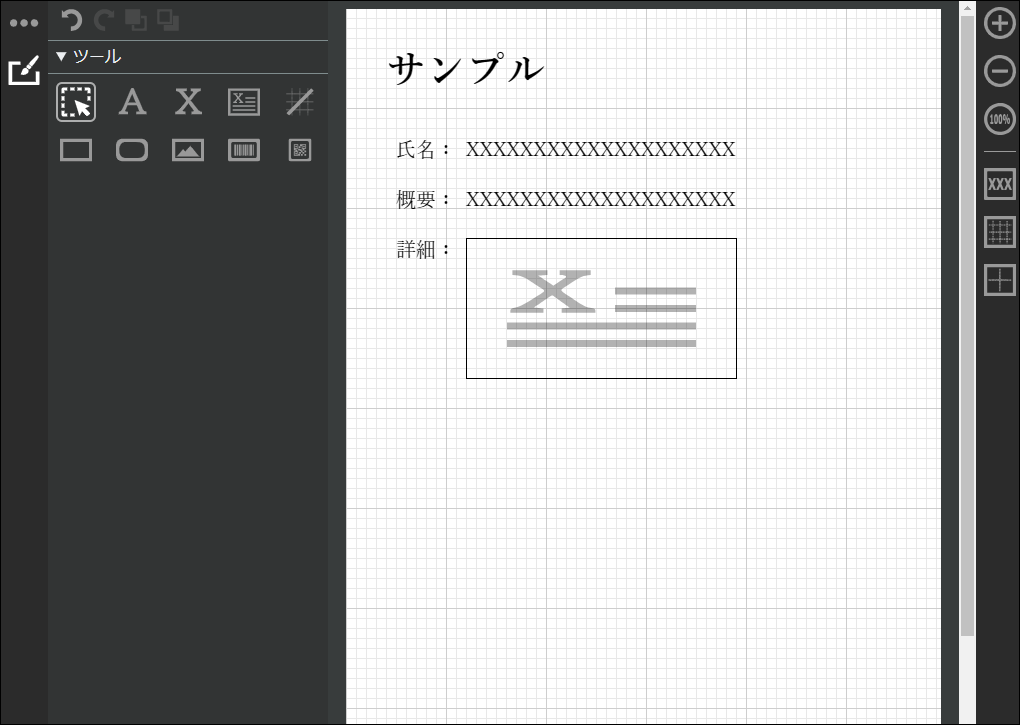Click the undo button
This screenshot has height=725, width=1020.
pyautogui.click(x=72, y=21)
